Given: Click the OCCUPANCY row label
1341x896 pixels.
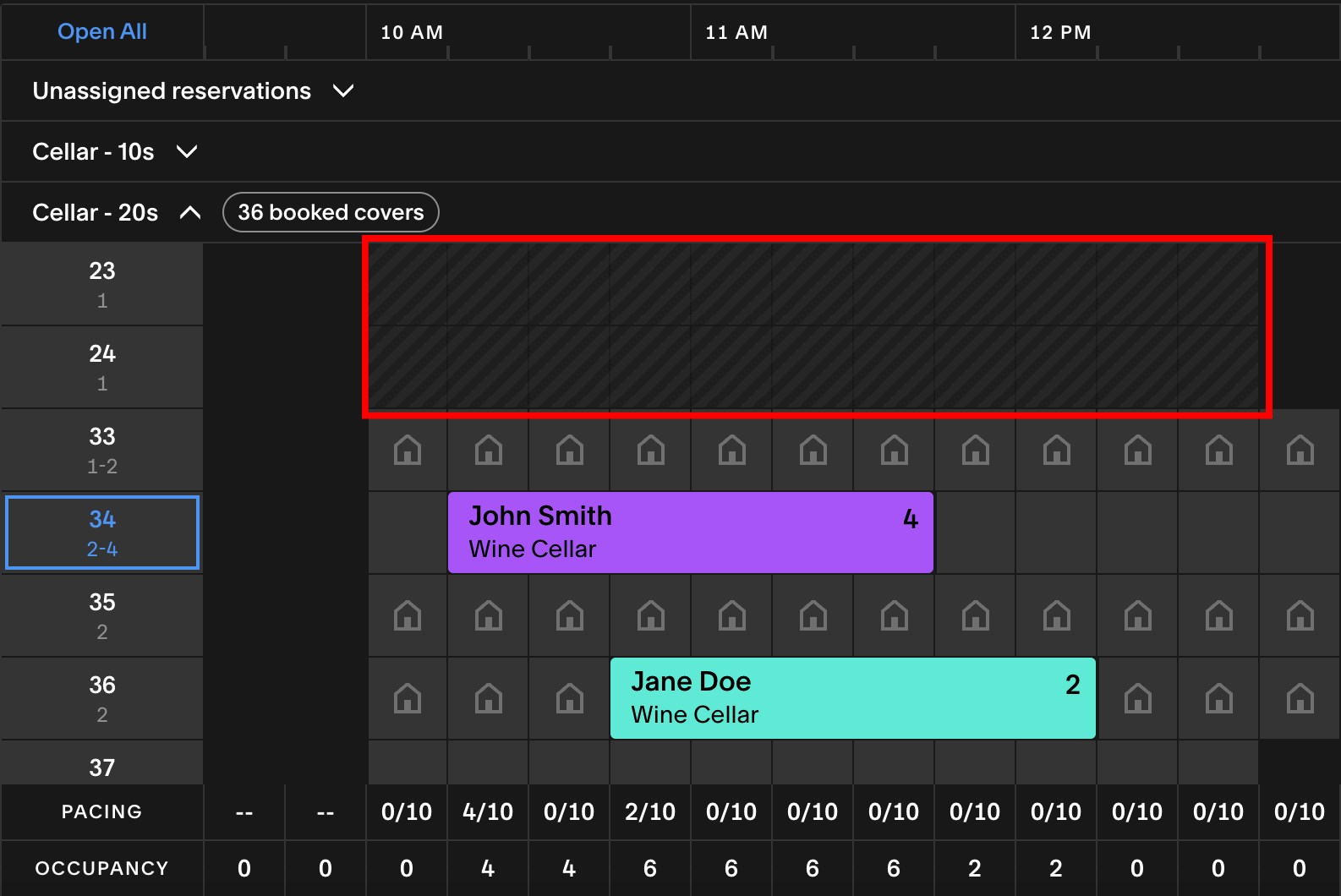Looking at the screenshot, I should 102,868.
